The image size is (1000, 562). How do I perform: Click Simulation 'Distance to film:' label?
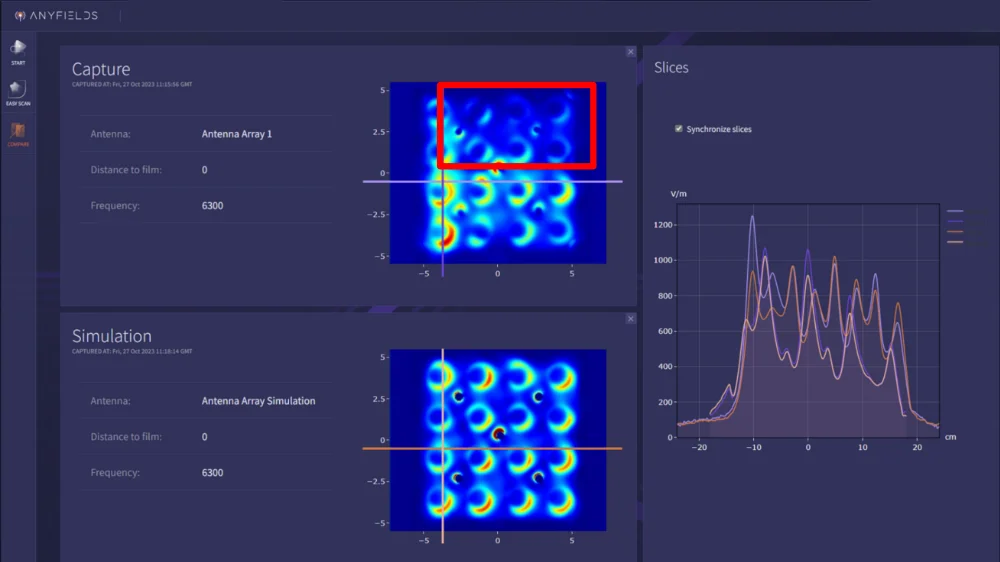point(126,437)
